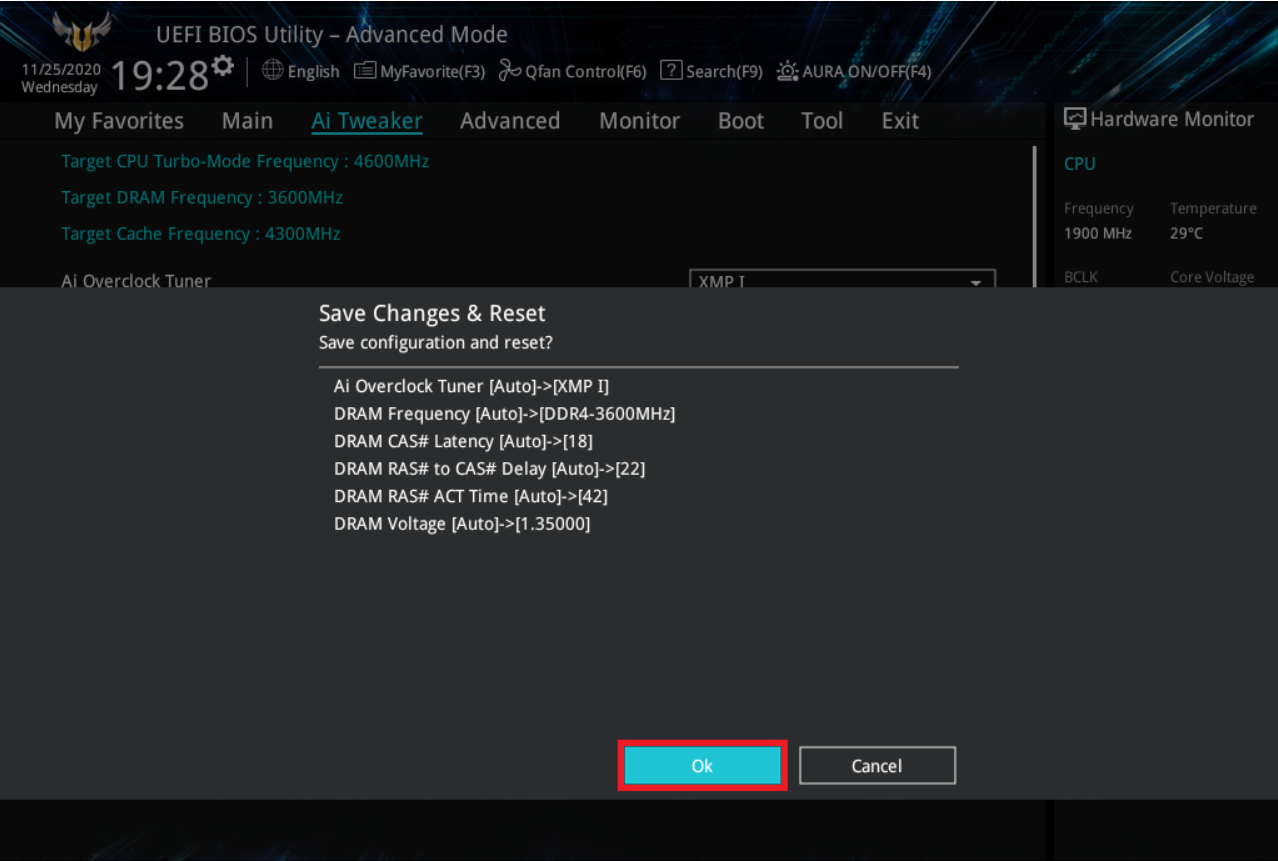Click the Ai Overclock Tuner setting label
The image size is (1278, 861).
pyautogui.click(x=136, y=280)
